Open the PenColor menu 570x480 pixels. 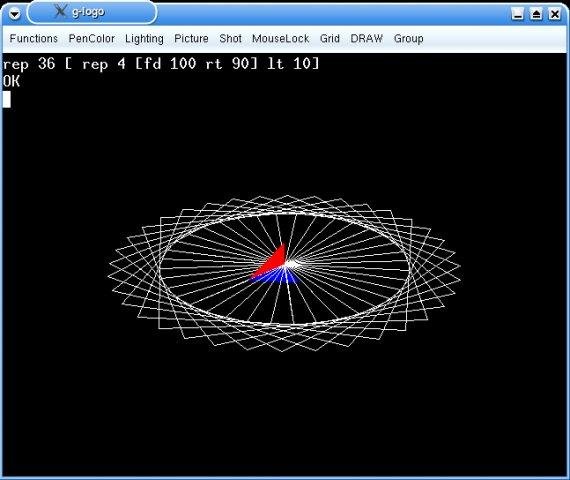[92, 39]
